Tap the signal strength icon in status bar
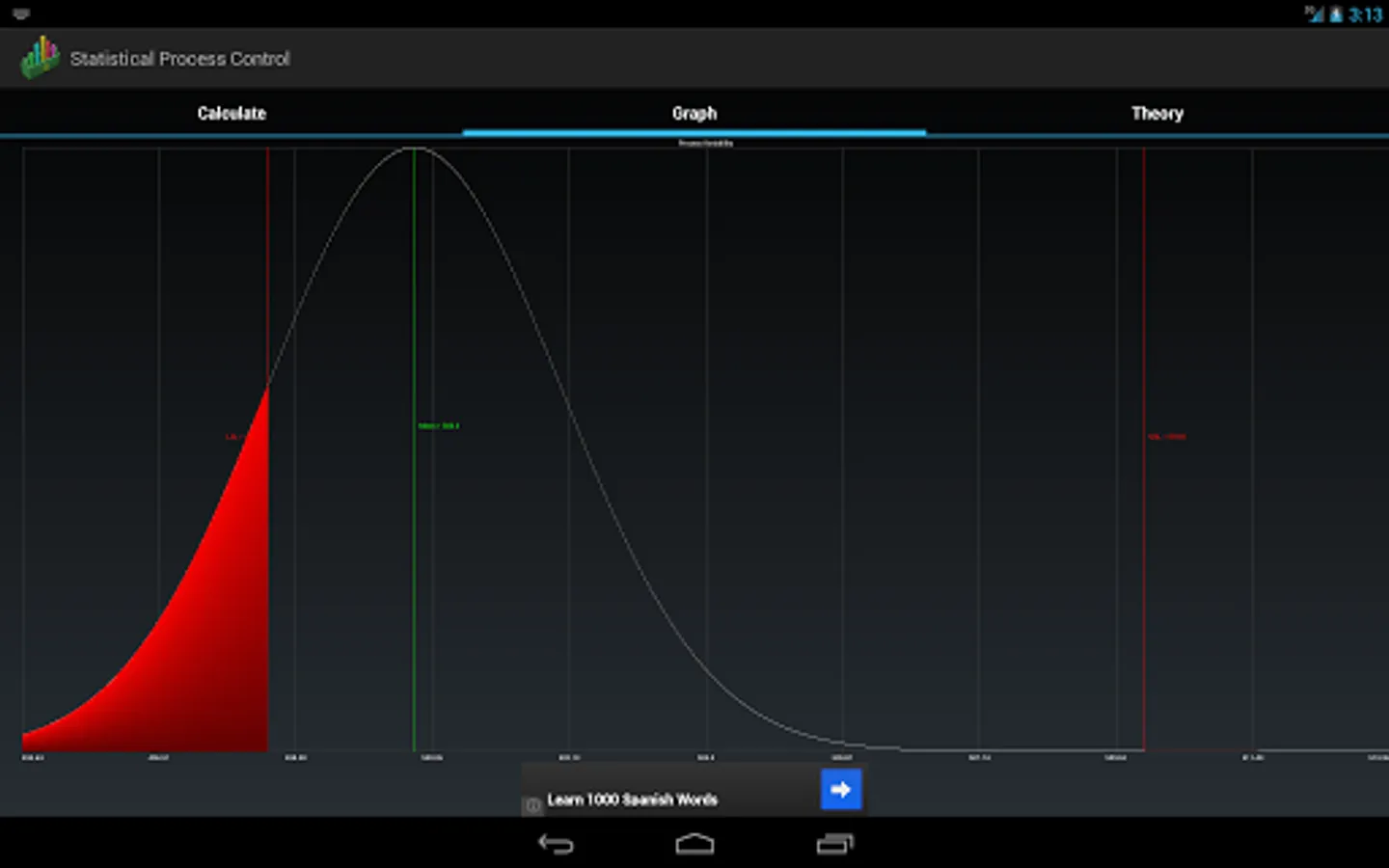The image size is (1389, 868). click(1315, 14)
